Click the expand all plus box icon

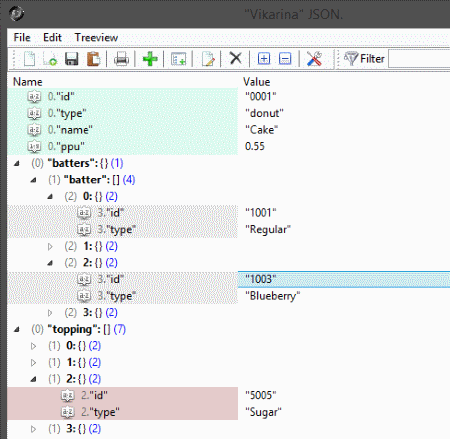click(x=264, y=59)
